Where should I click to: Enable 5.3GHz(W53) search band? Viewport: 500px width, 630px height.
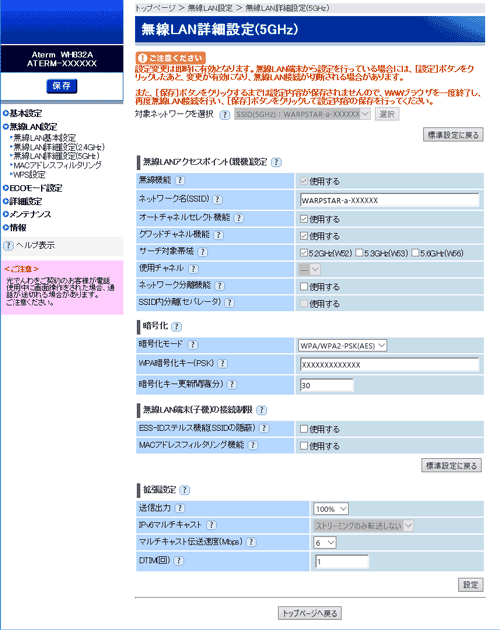click(359, 253)
